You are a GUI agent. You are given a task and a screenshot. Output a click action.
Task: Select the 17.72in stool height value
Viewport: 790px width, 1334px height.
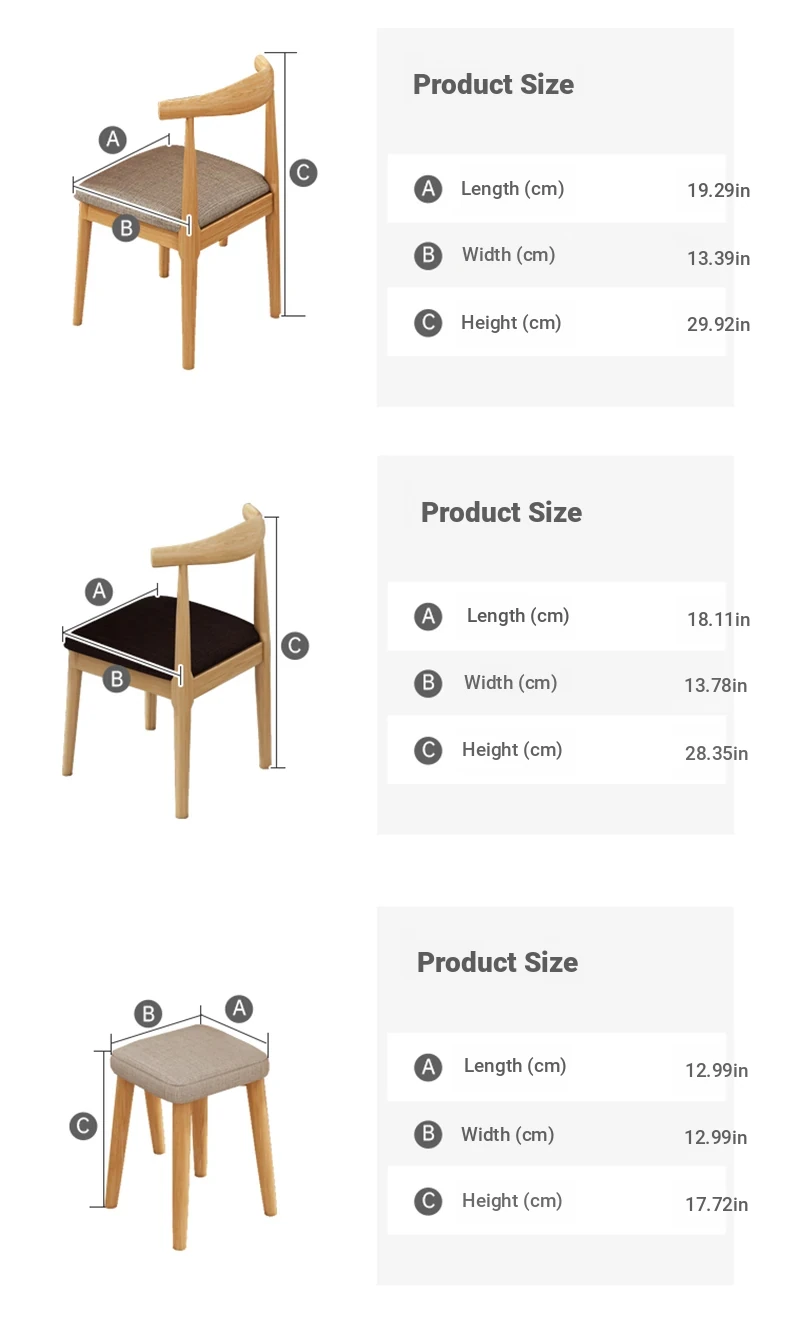pos(716,1204)
